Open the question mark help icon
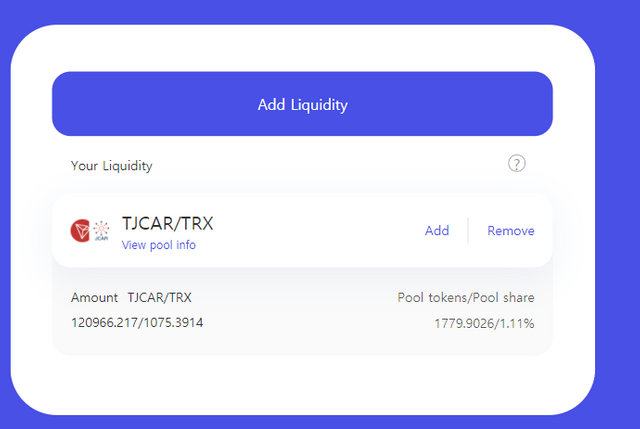This screenshot has width=640, height=429. (x=516, y=164)
